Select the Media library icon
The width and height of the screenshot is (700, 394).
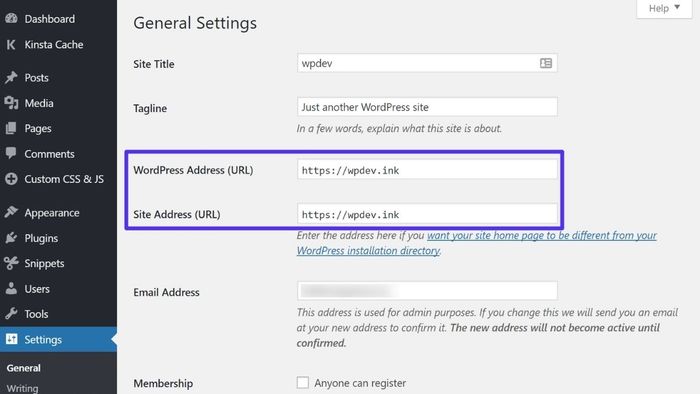pyautogui.click(x=11, y=103)
